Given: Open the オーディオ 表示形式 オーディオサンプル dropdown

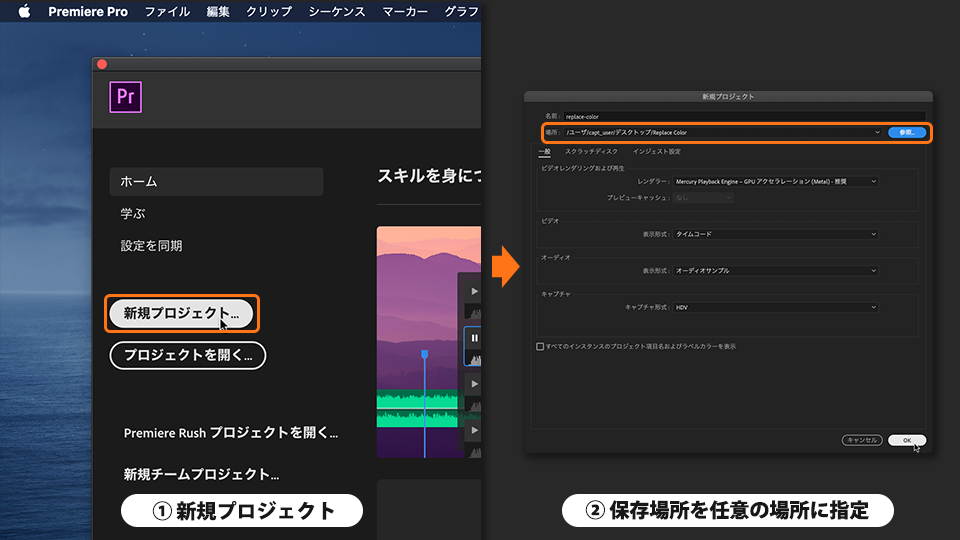Looking at the screenshot, I should [x=775, y=271].
